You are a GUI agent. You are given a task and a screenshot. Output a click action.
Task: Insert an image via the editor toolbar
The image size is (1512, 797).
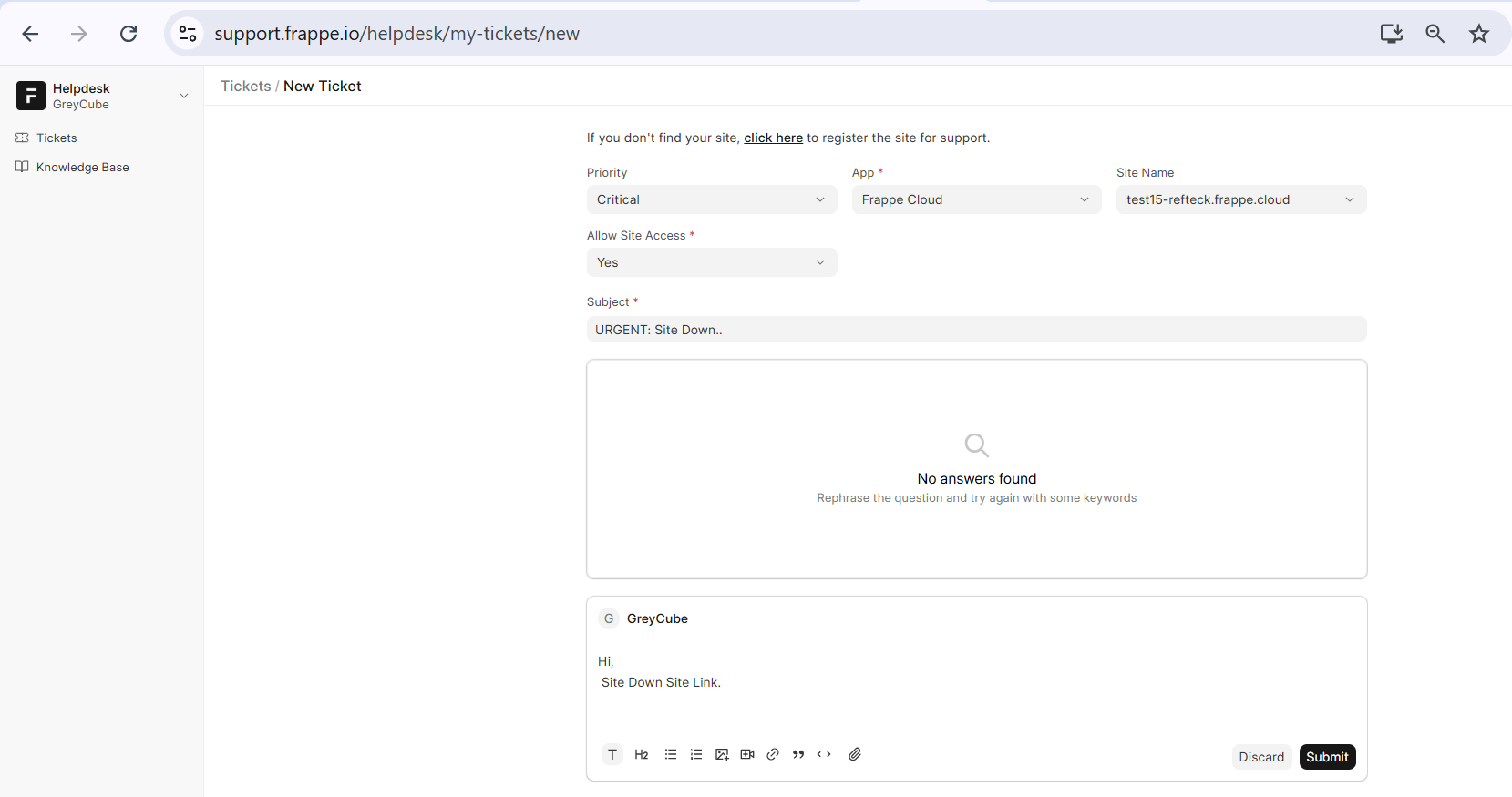(722, 754)
